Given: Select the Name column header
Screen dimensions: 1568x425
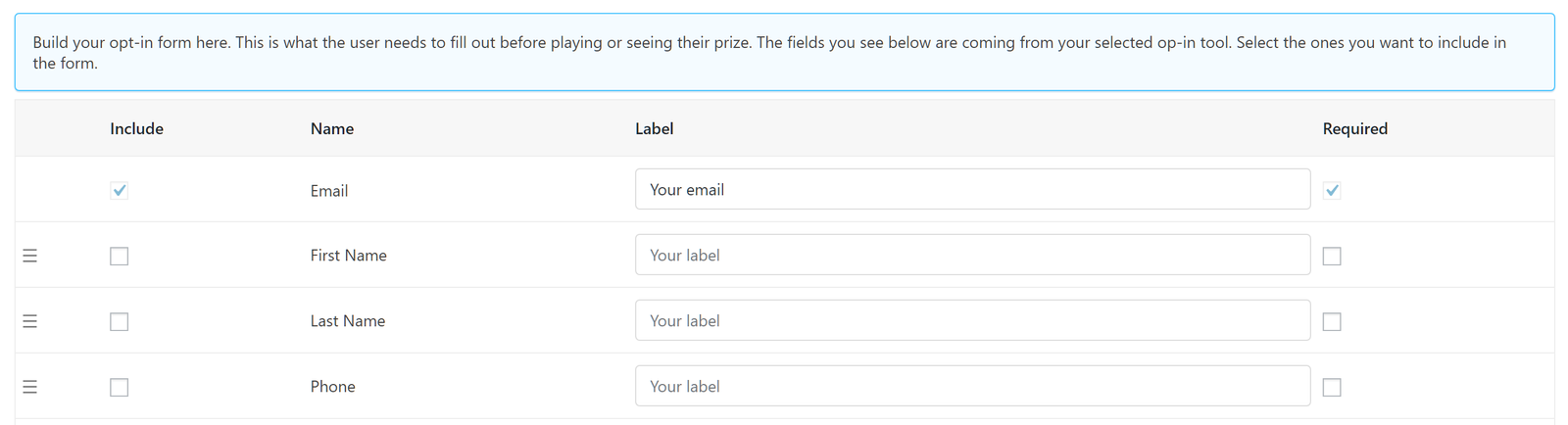Looking at the screenshot, I should [x=332, y=128].
